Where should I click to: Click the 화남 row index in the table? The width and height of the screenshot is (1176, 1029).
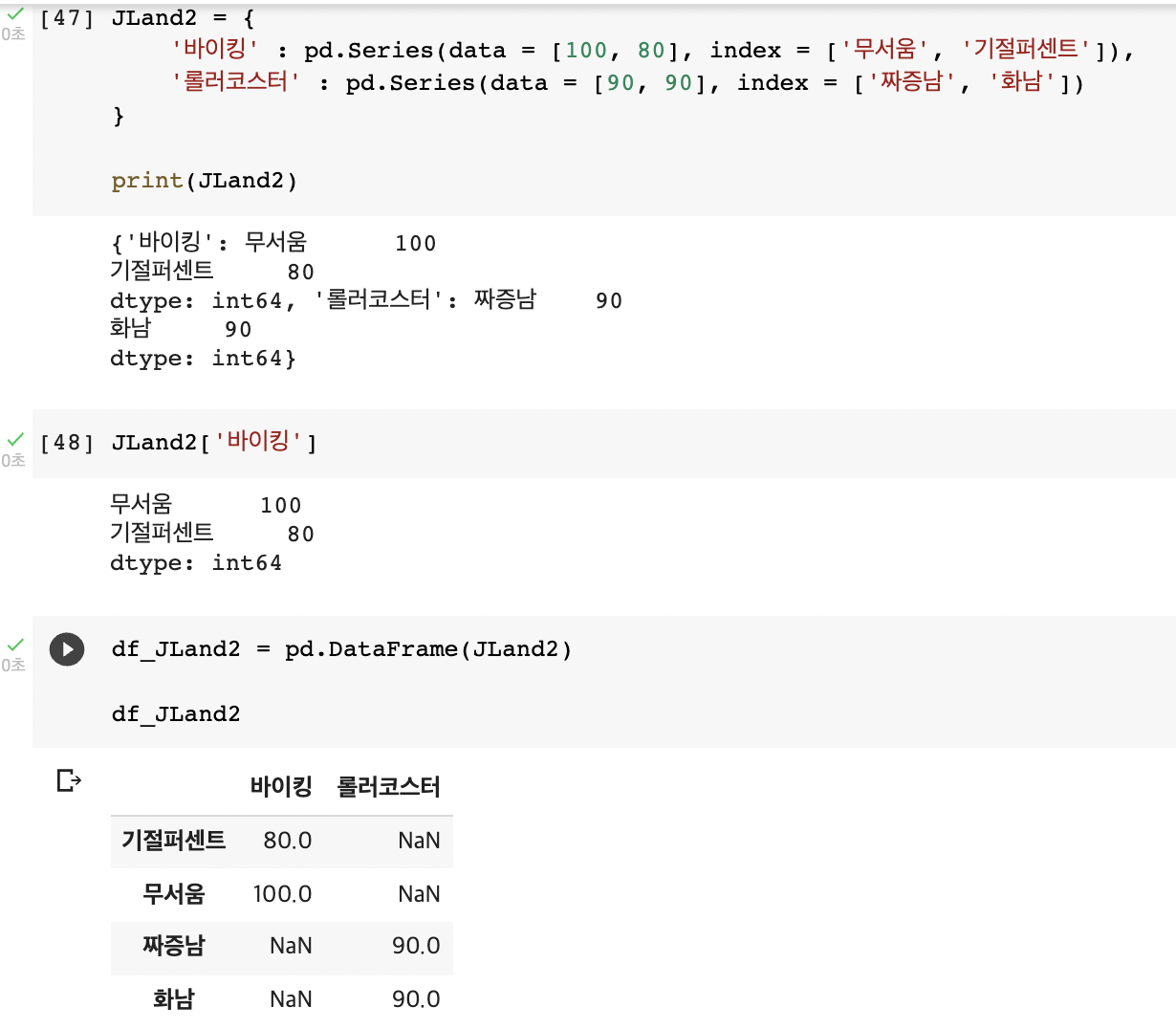[173, 999]
